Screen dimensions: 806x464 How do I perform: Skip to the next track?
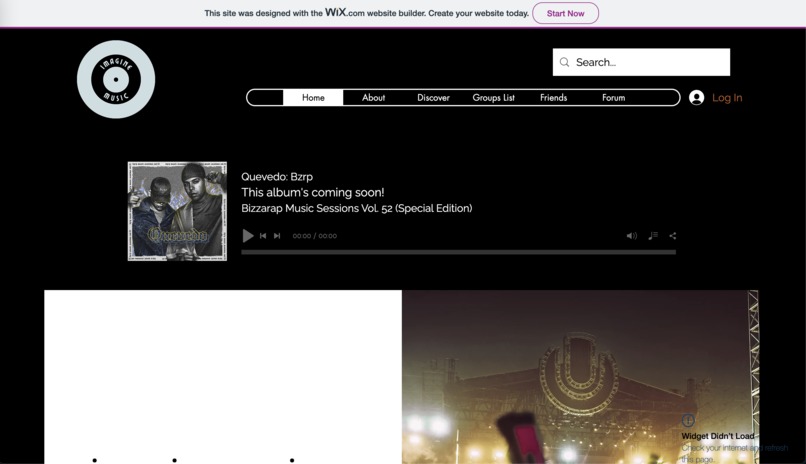click(277, 236)
